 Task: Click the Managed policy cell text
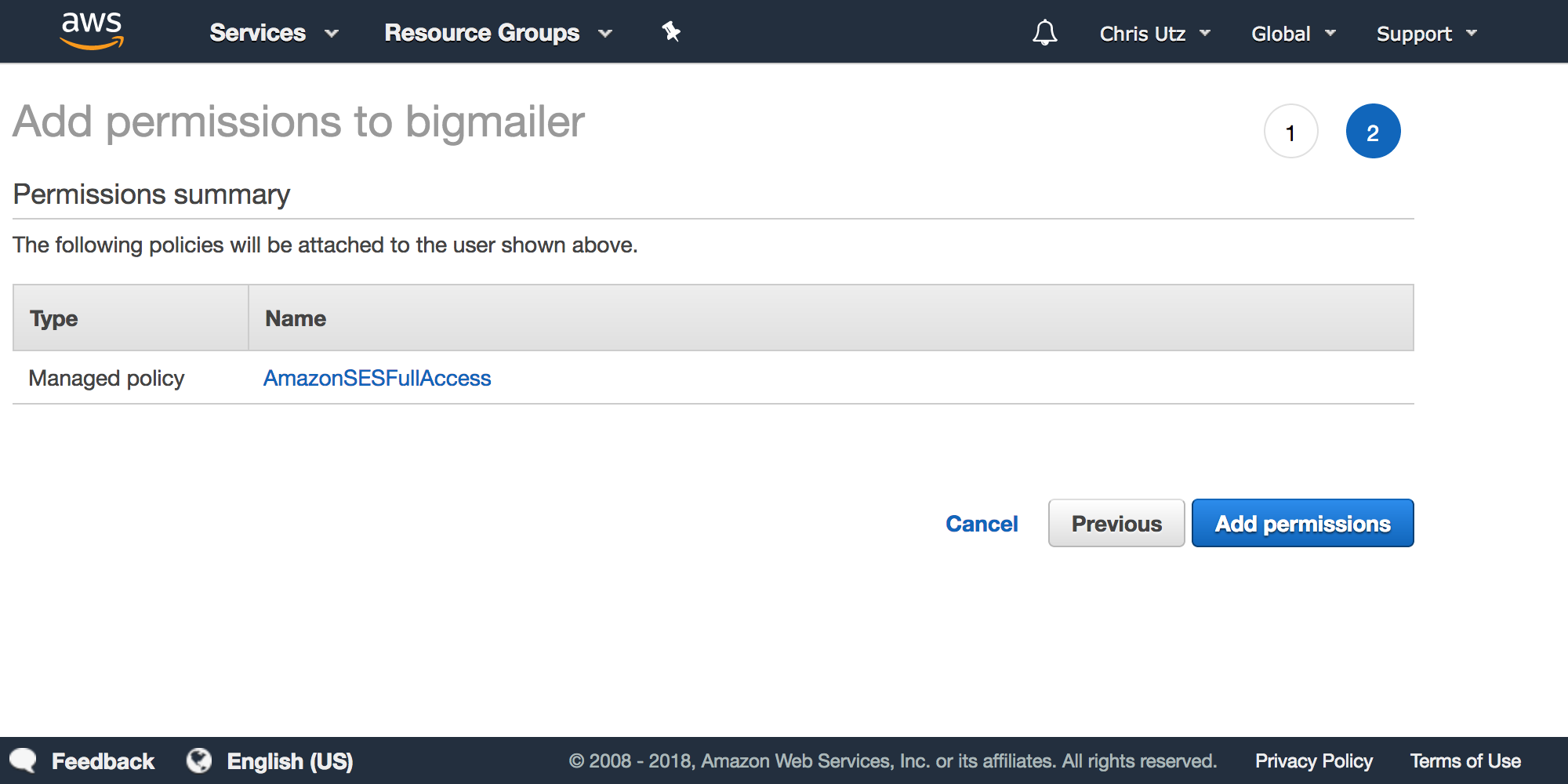[x=107, y=378]
